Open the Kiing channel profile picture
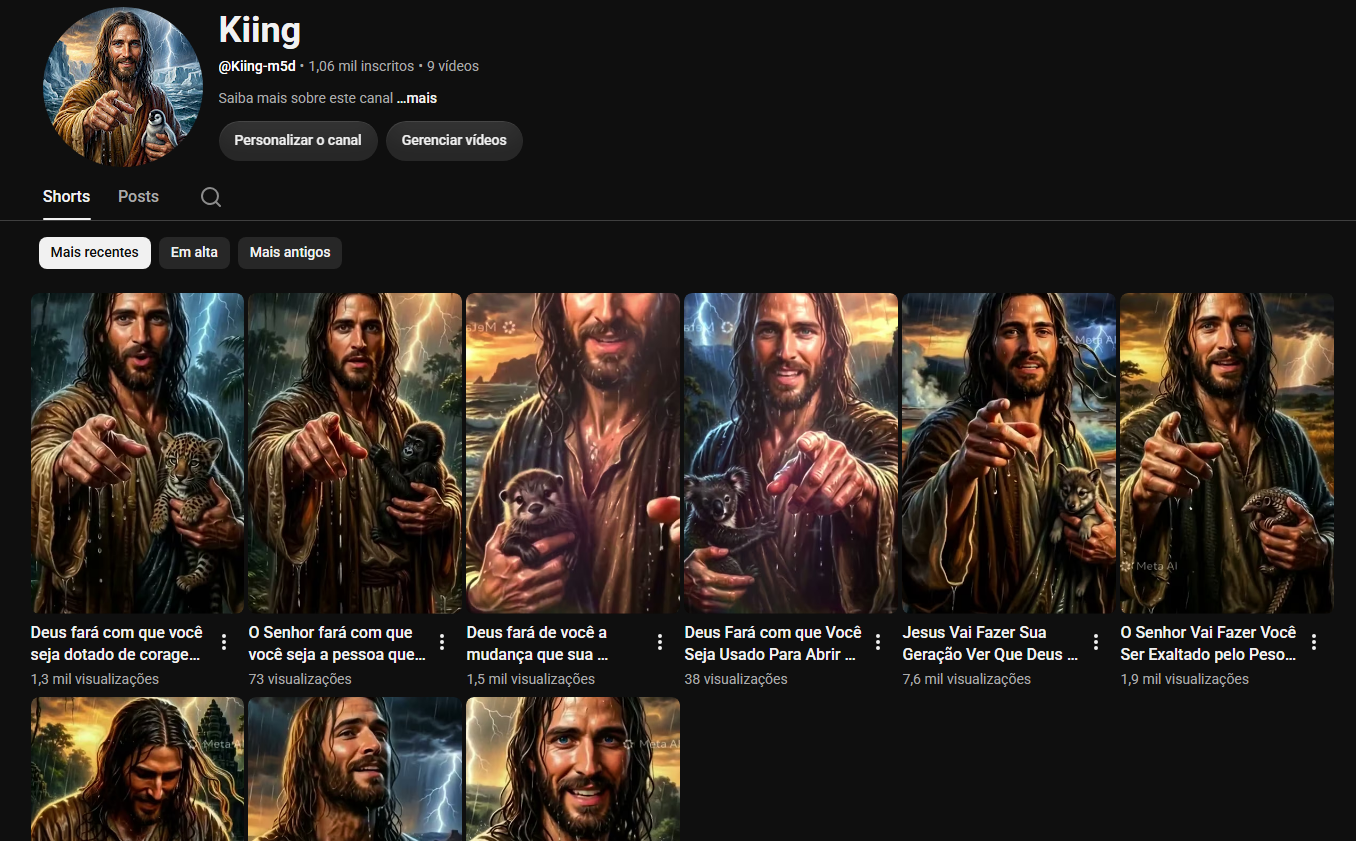The width and height of the screenshot is (1356, 841). [123, 87]
